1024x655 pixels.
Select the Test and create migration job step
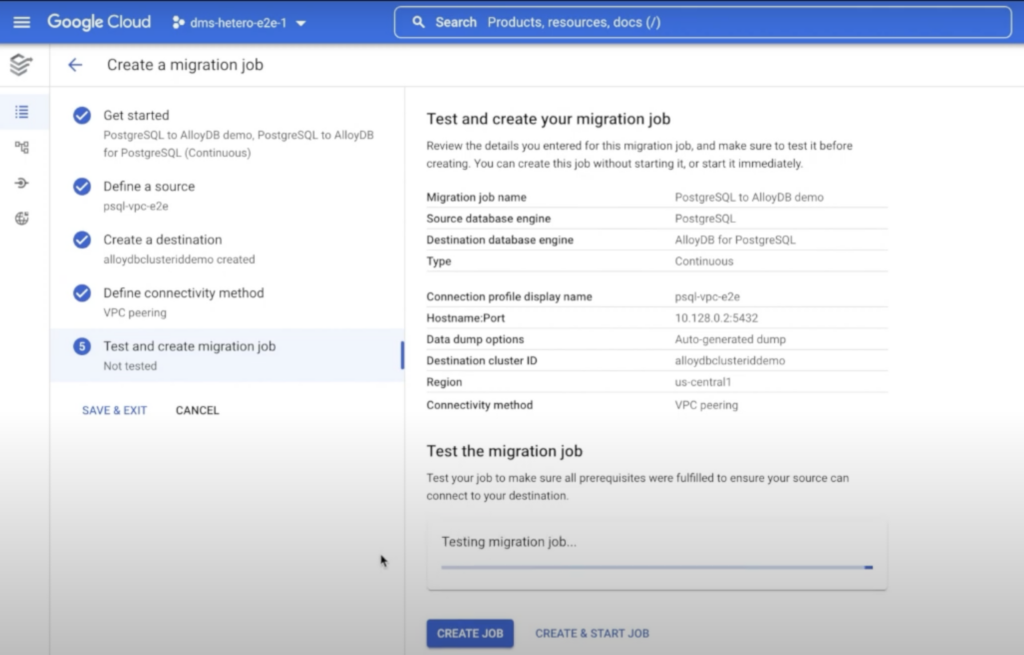coord(227,355)
